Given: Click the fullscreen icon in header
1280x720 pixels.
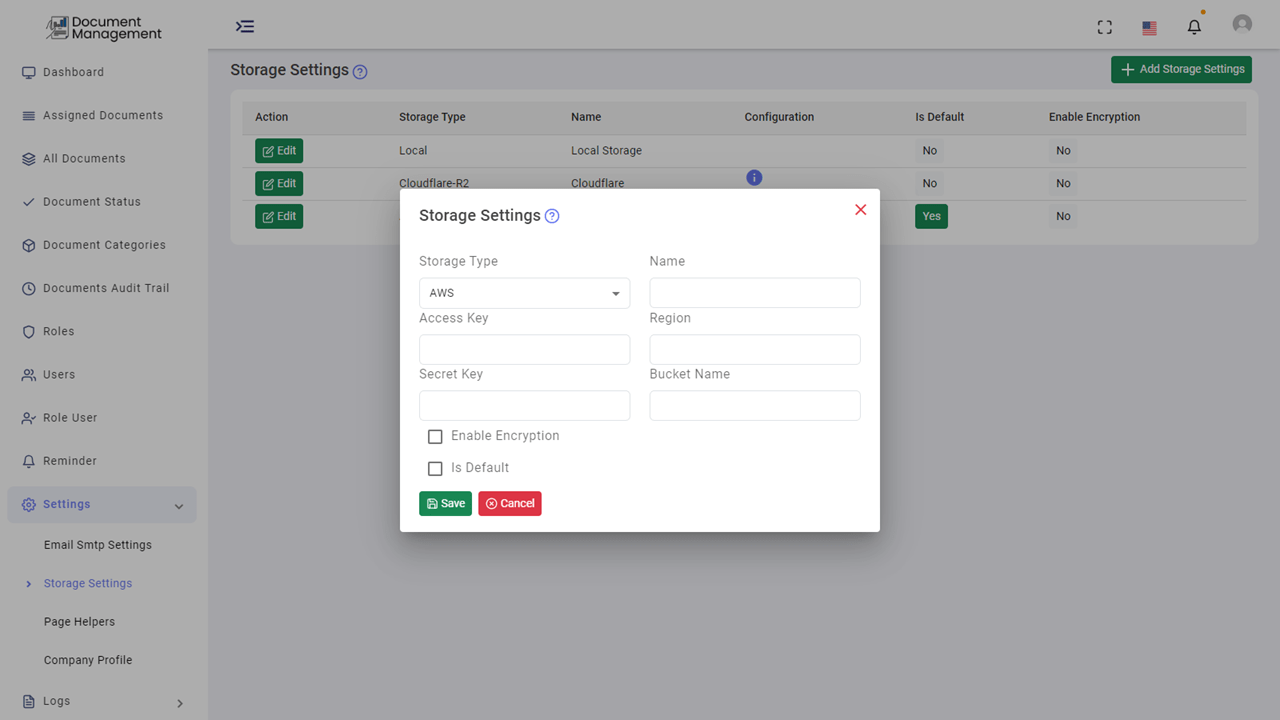Looking at the screenshot, I should click(x=1104, y=27).
